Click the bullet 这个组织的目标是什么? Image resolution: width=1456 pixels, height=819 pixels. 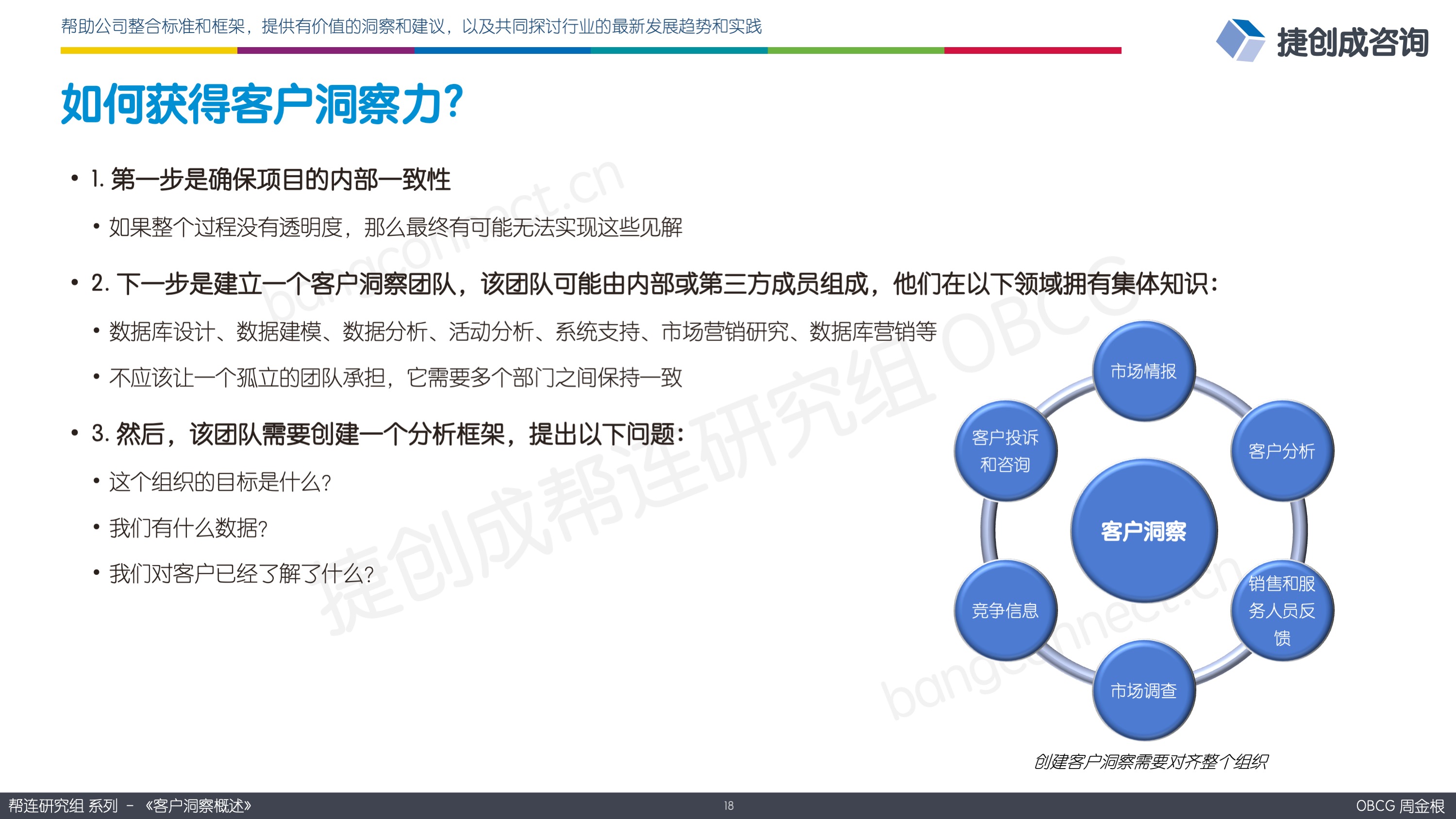pyautogui.click(x=220, y=482)
